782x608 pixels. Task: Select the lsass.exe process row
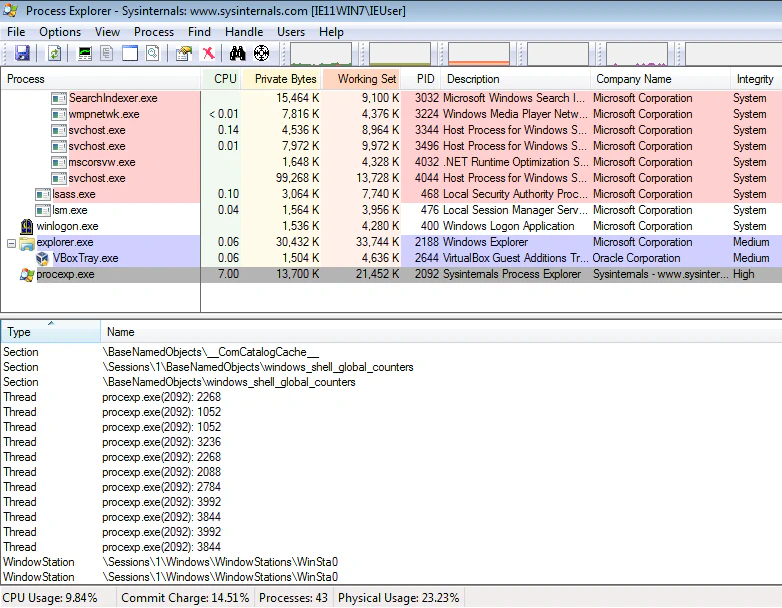tap(391, 194)
